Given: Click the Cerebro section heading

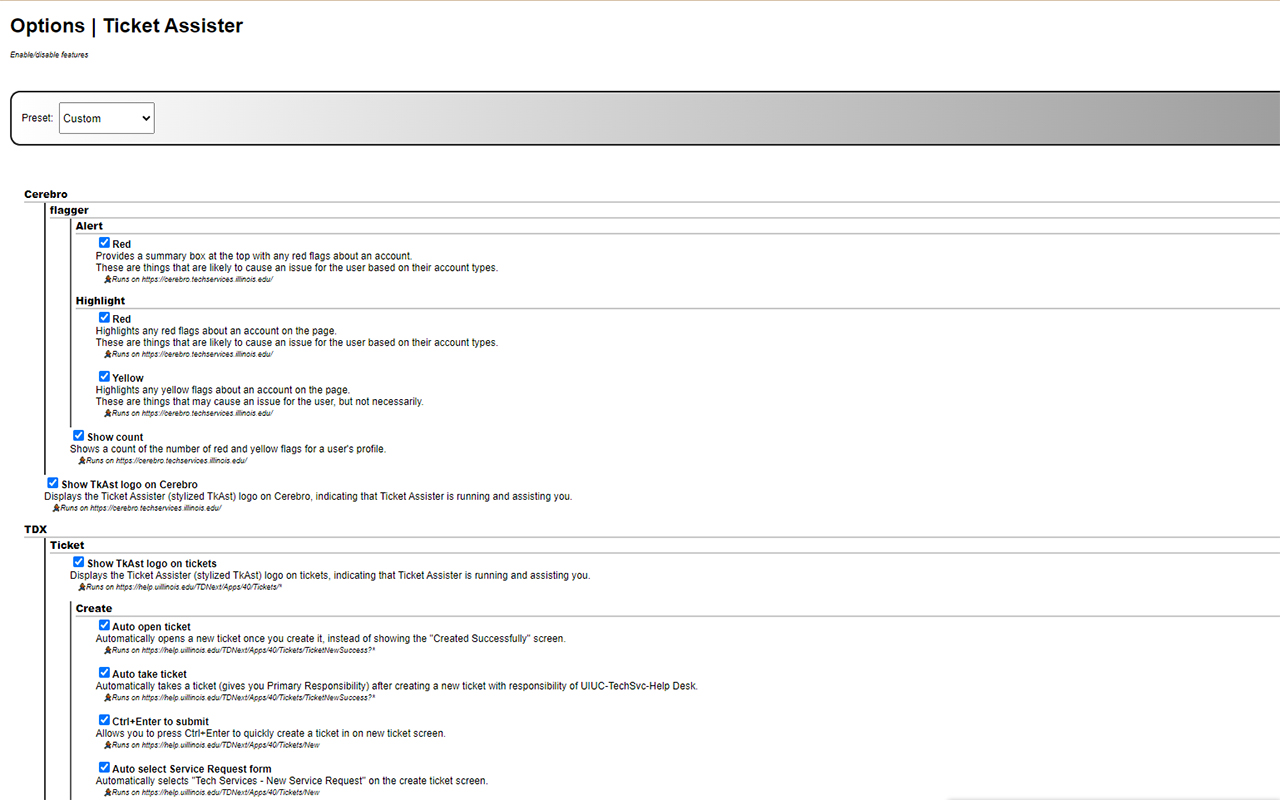Looking at the screenshot, I should tap(46, 194).
